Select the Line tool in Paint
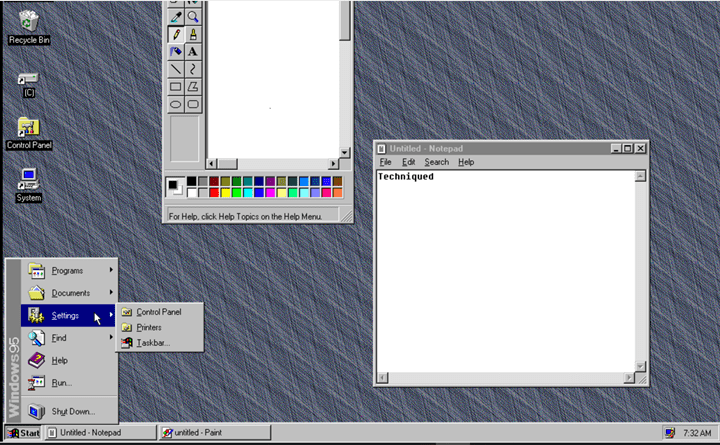 click(176, 69)
